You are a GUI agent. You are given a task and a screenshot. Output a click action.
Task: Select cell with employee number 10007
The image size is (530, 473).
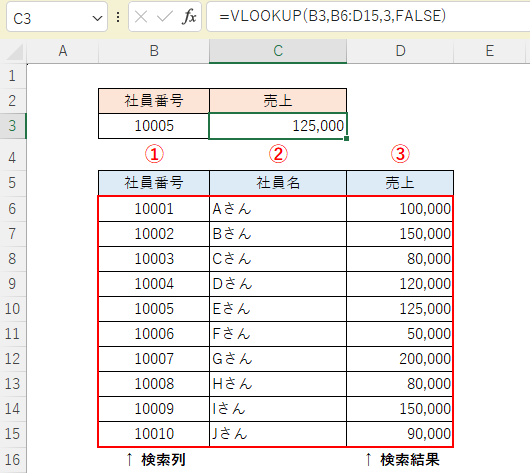154,359
